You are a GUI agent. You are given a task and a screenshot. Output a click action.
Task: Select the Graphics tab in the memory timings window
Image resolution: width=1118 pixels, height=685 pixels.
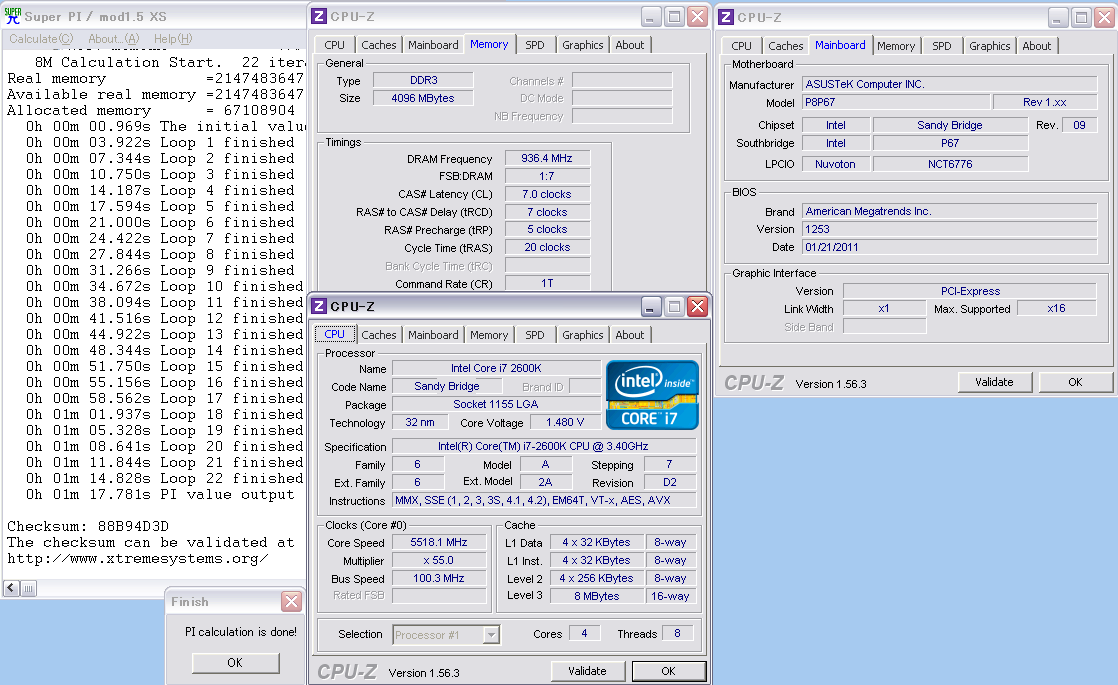pyautogui.click(x=583, y=45)
